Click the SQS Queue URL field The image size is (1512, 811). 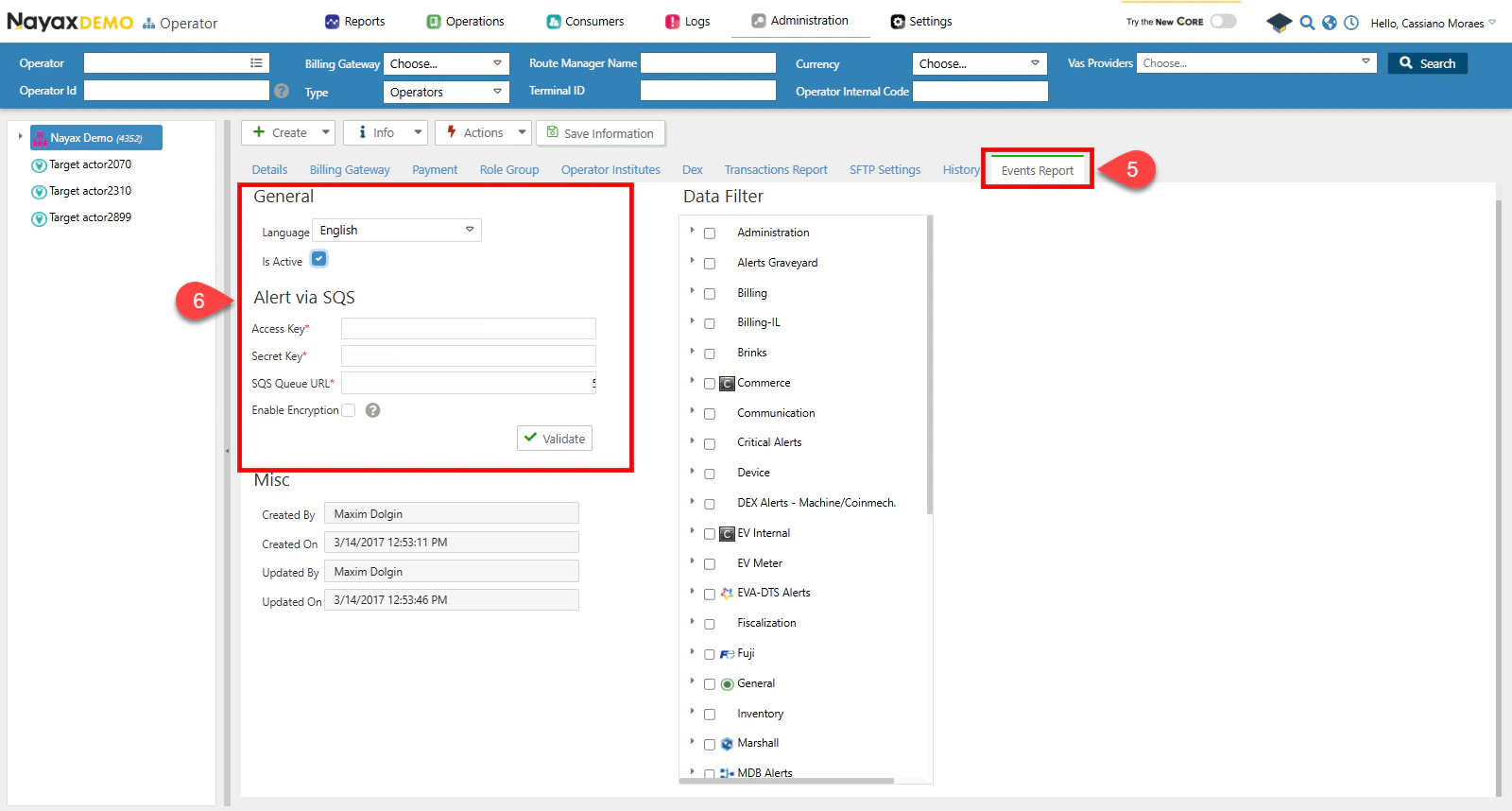click(469, 383)
